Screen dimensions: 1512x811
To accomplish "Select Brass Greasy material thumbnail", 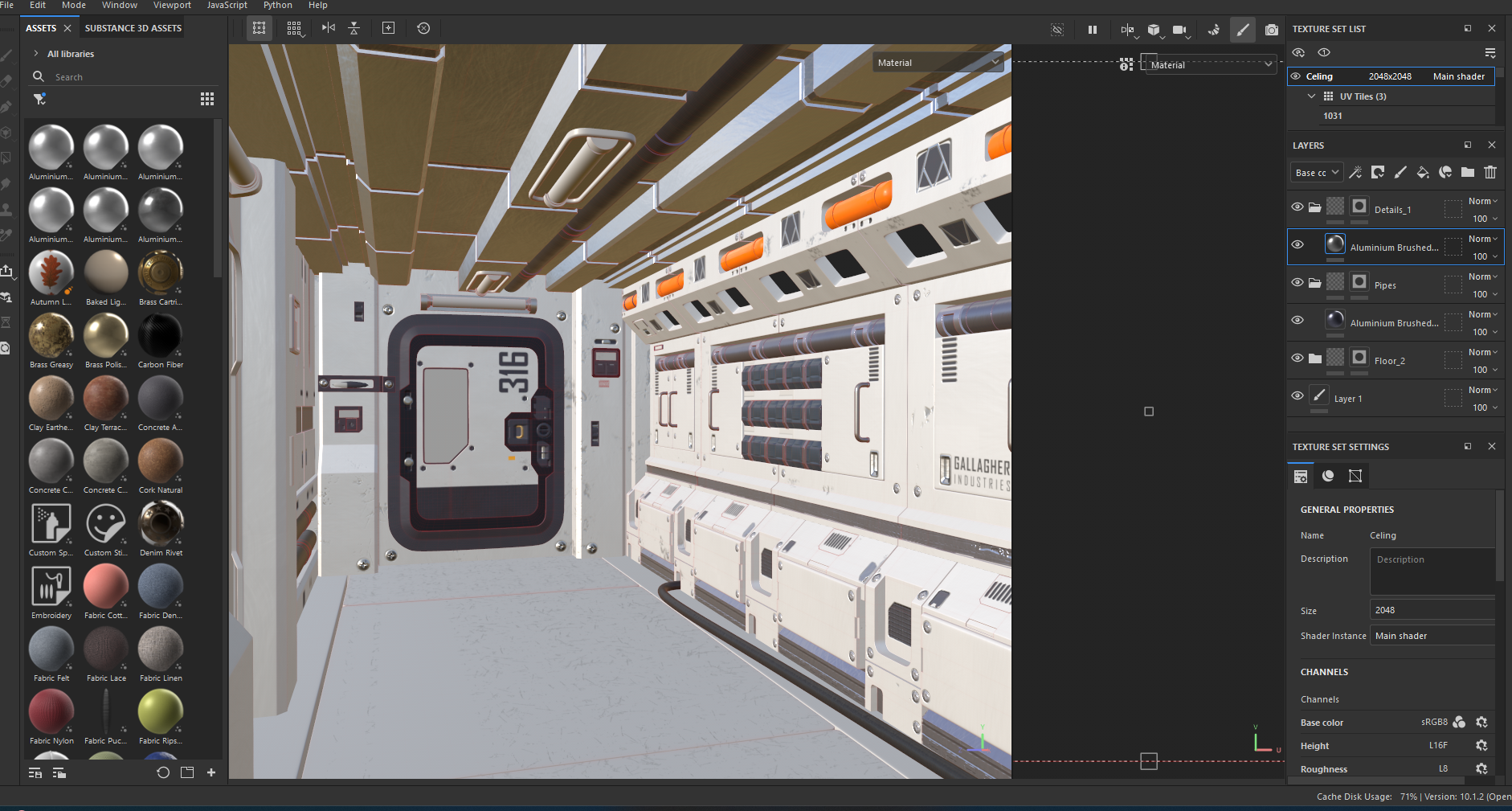I will (51, 335).
